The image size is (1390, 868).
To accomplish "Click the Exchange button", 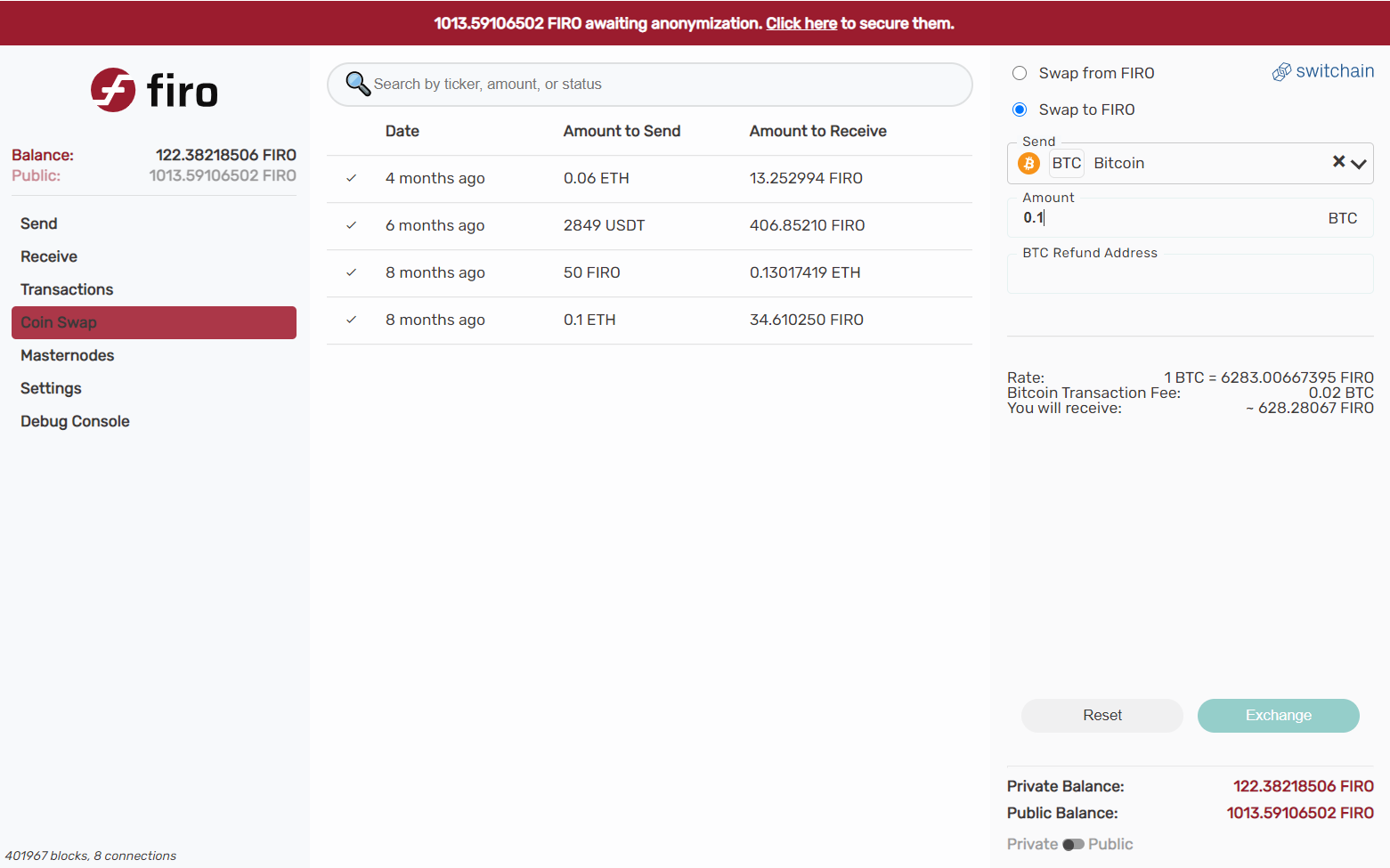I will (x=1279, y=716).
